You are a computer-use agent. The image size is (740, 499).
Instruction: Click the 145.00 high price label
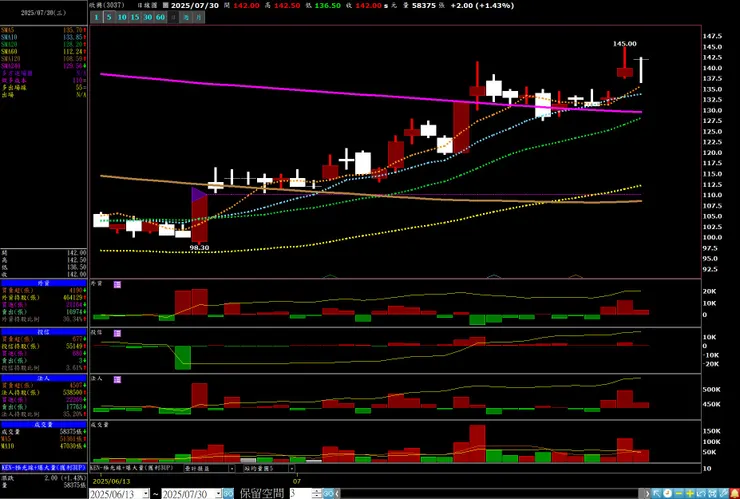pos(624,44)
